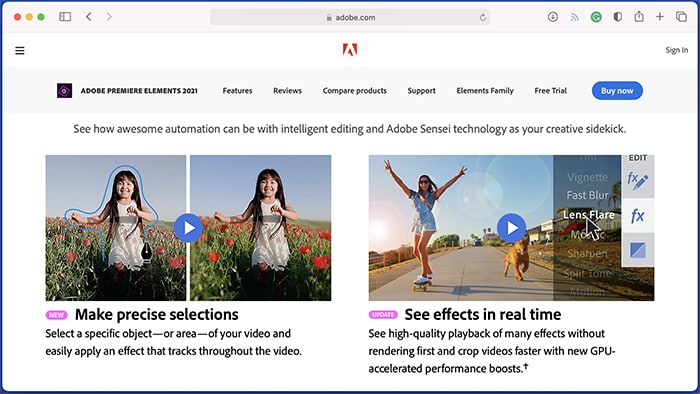Click the RSS feed extension icon

click(575, 17)
